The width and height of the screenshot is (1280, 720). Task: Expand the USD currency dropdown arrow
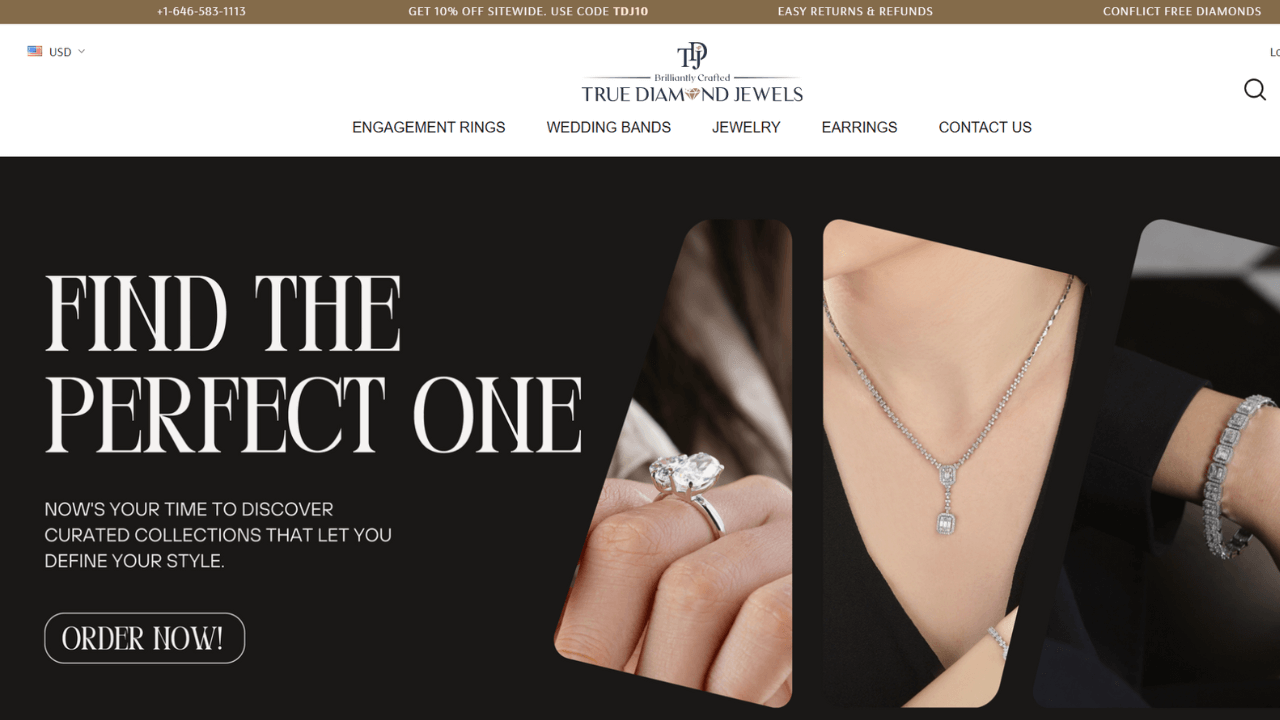point(82,51)
